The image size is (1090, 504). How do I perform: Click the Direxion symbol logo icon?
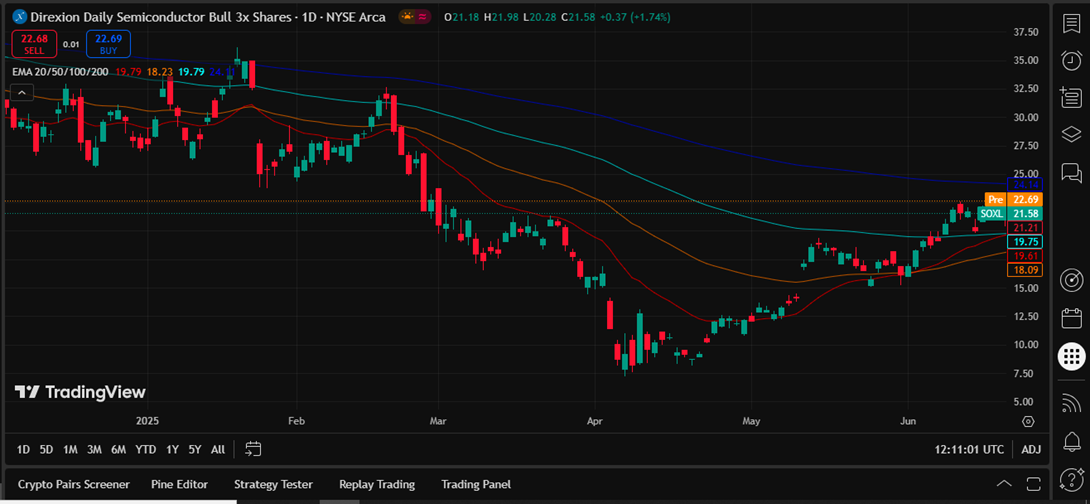[x=20, y=17]
